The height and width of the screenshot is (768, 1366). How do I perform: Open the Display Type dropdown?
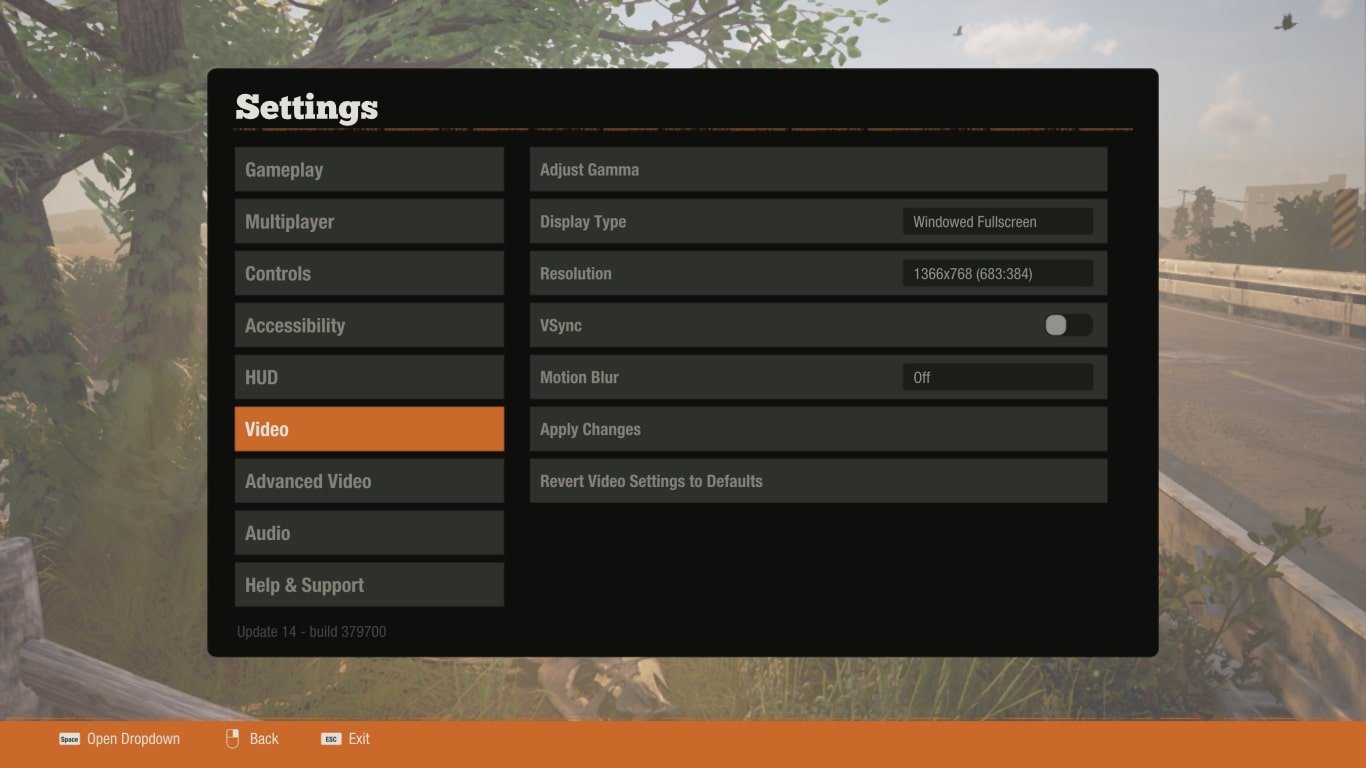tap(996, 222)
